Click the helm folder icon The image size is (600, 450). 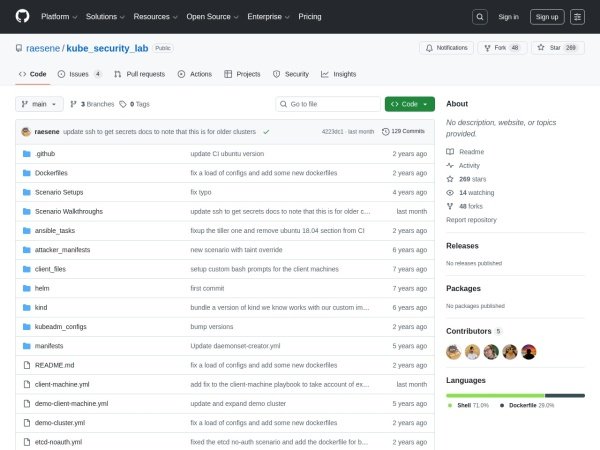tap(26, 288)
